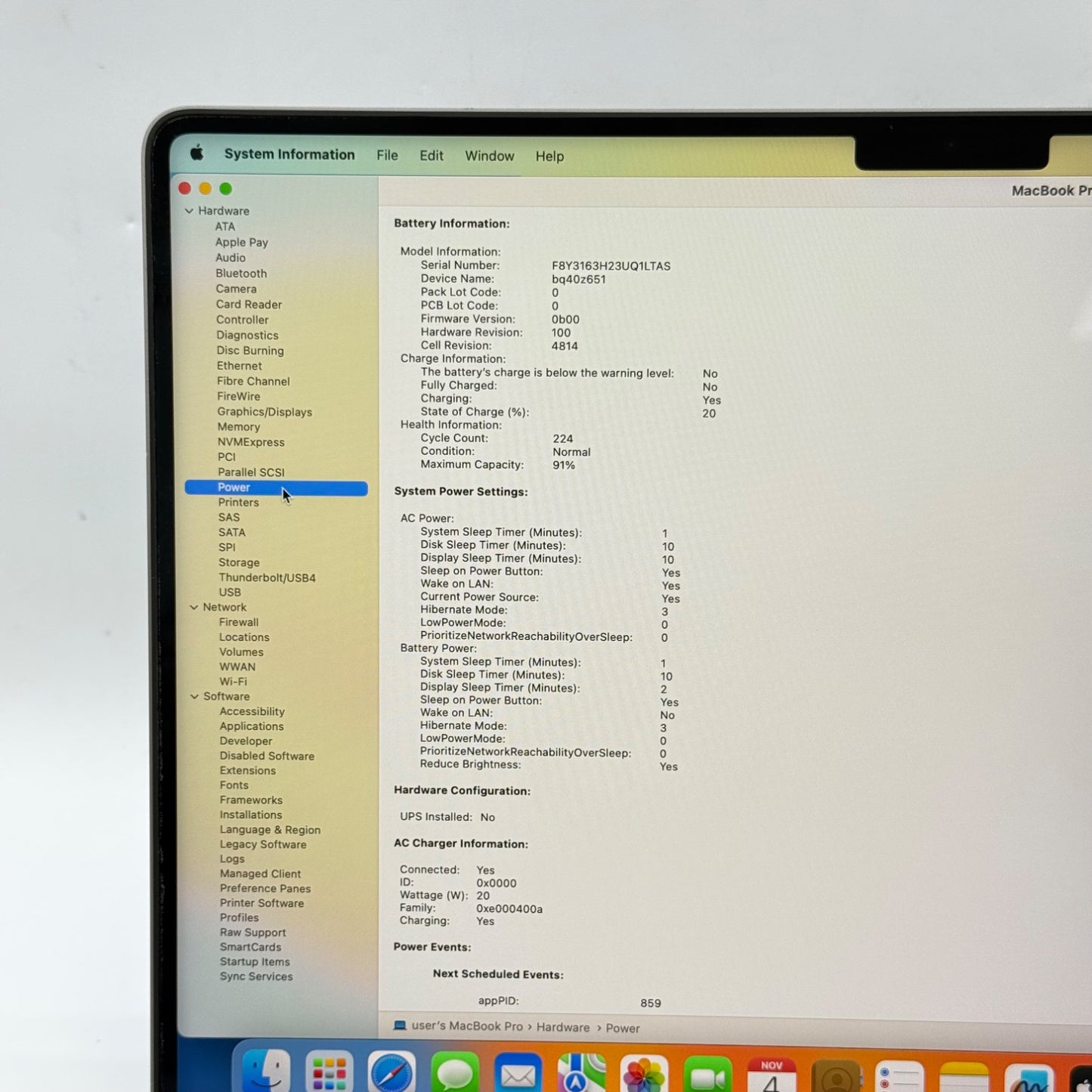The width and height of the screenshot is (1092, 1092).
Task: Launch Safari from the dock
Action: [391, 1073]
